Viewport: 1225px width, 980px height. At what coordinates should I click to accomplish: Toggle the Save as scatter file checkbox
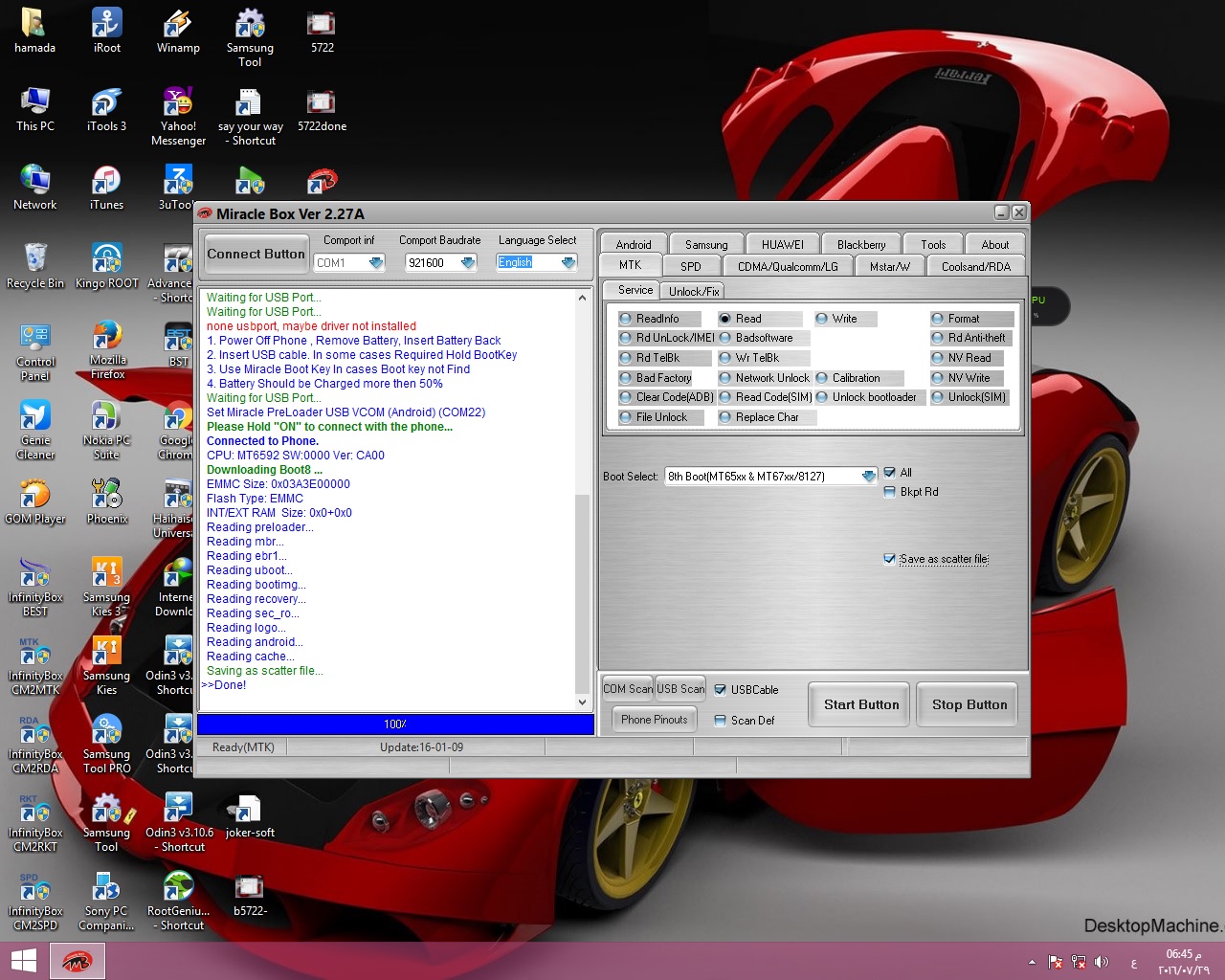[890, 559]
